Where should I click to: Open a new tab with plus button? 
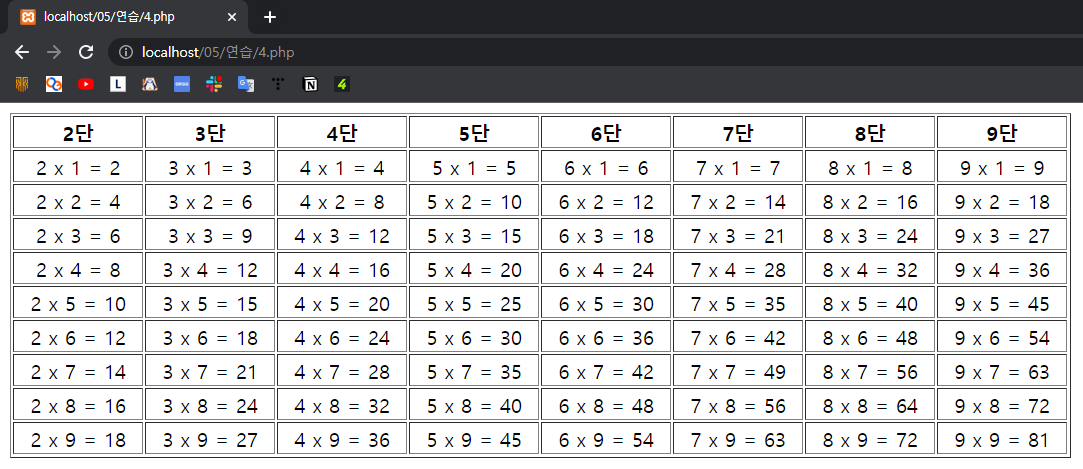(x=270, y=17)
